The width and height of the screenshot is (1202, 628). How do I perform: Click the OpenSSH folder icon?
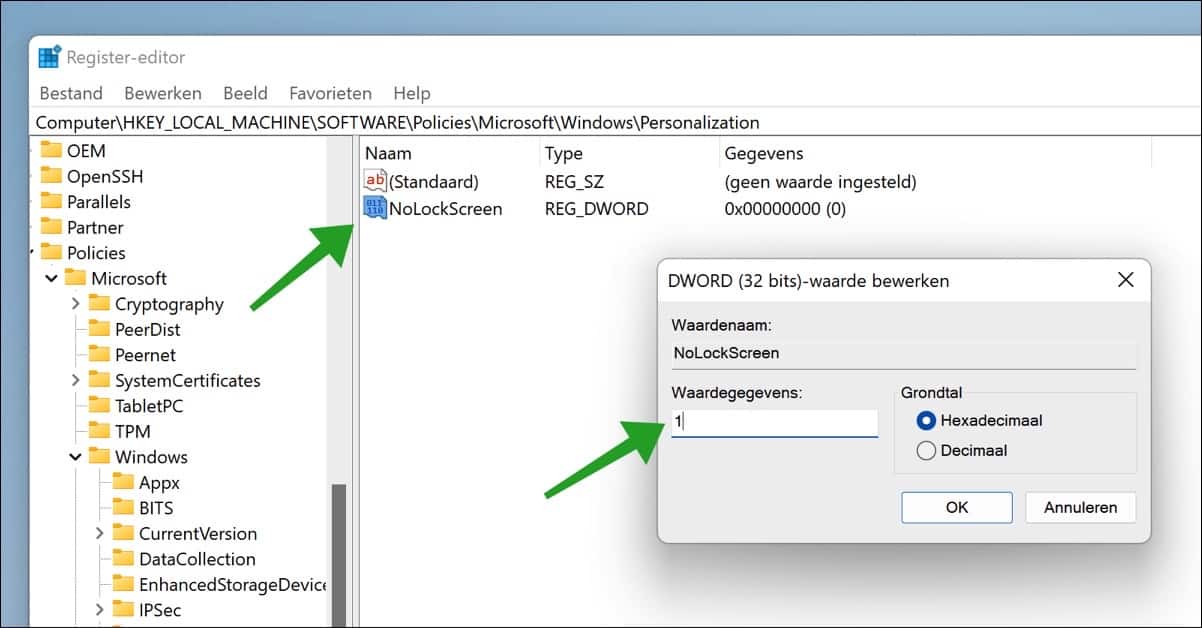click(51, 176)
